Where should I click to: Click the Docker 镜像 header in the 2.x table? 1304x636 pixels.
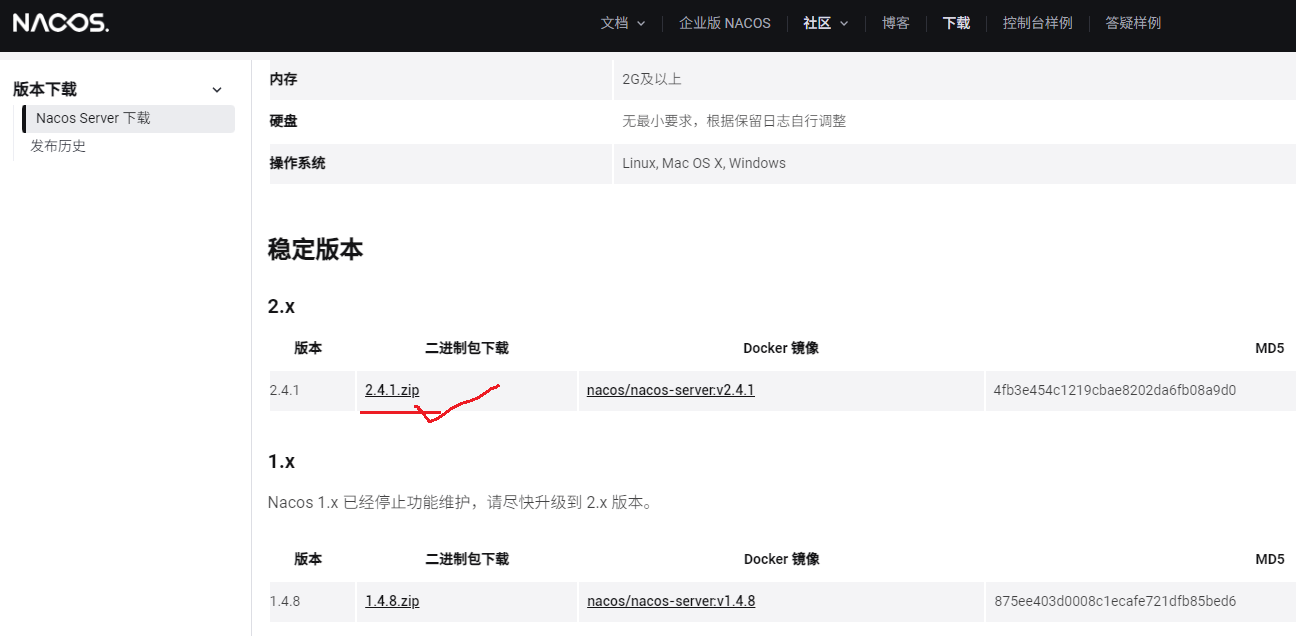coord(781,348)
